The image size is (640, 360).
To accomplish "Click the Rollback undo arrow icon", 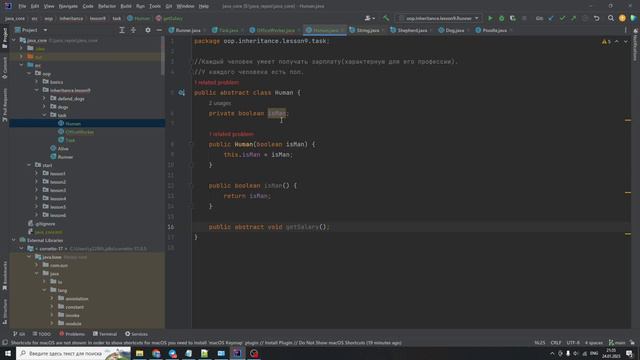I will (x=597, y=18).
